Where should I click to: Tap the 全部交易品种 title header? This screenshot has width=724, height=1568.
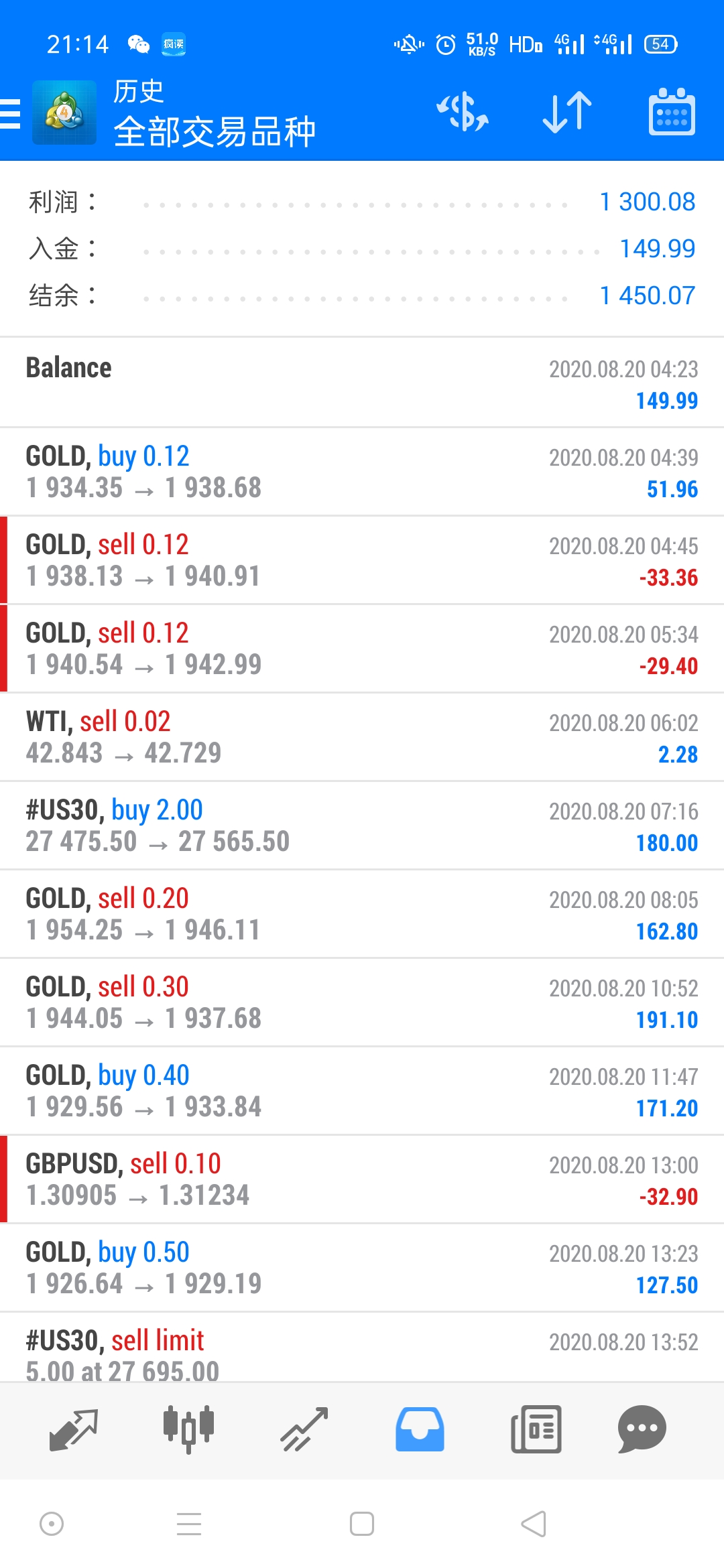(x=215, y=131)
